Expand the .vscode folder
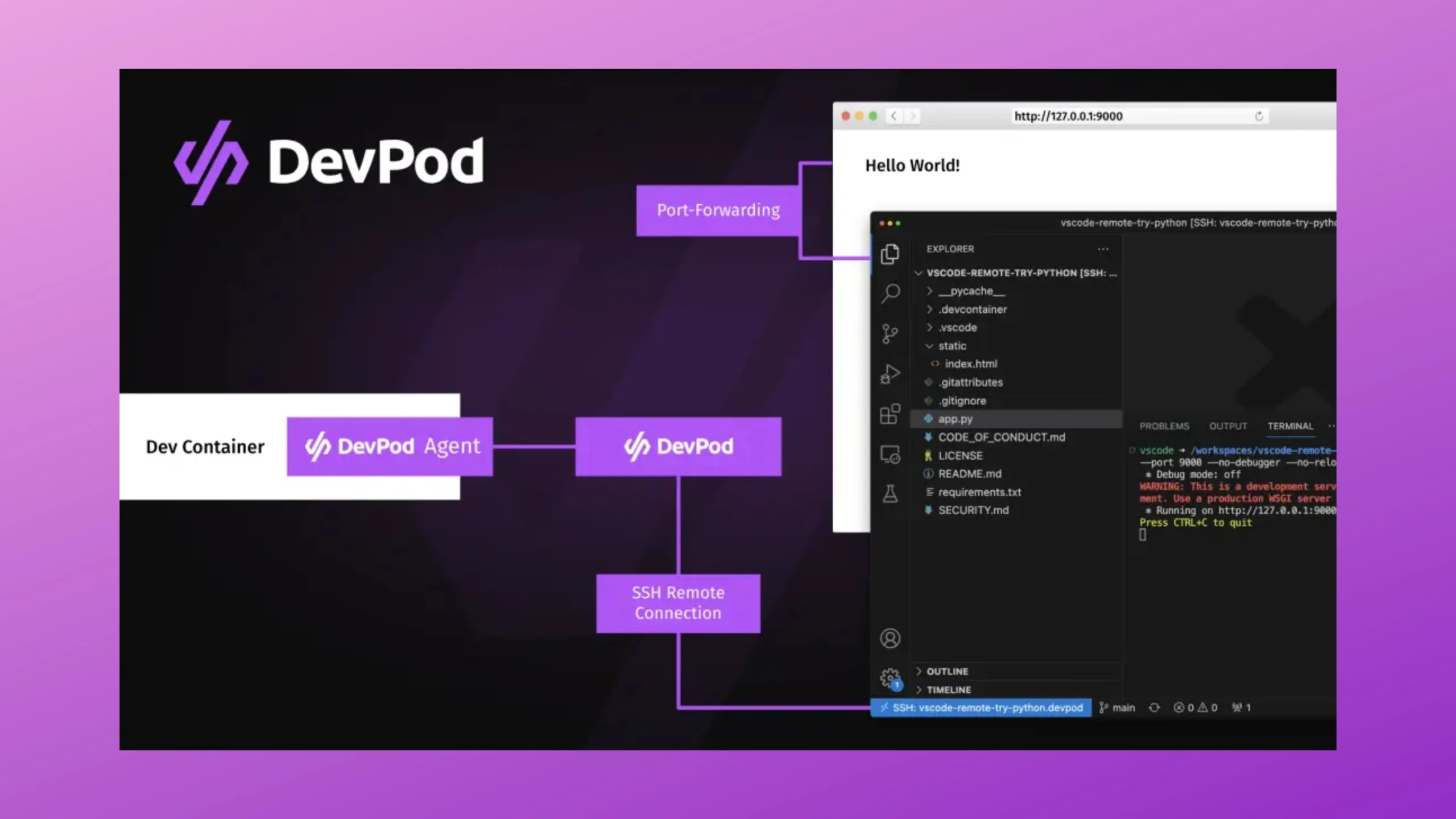 coord(1016,328)
